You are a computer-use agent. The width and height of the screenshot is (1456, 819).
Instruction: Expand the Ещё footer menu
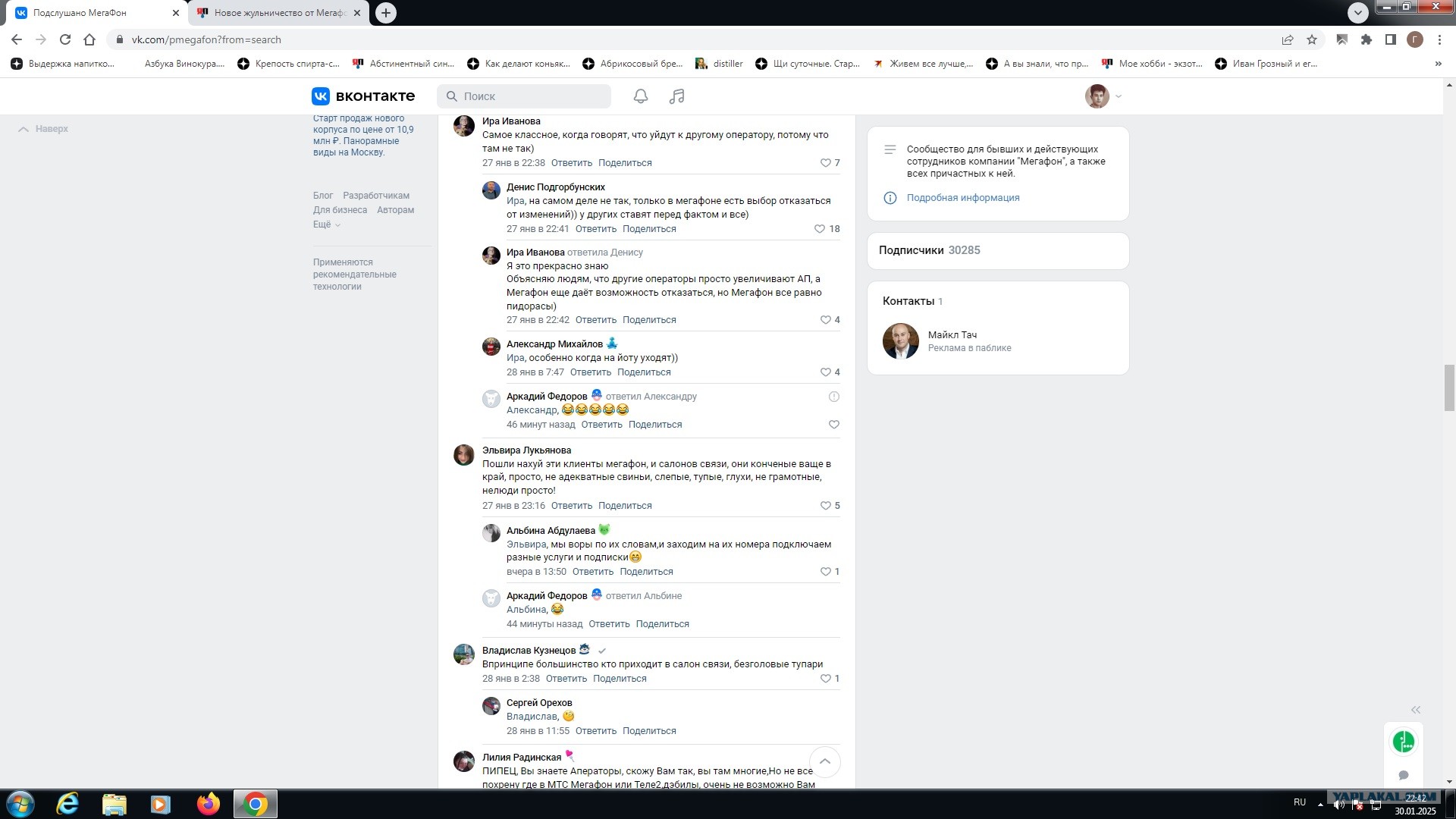pyautogui.click(x=327, y=224)
